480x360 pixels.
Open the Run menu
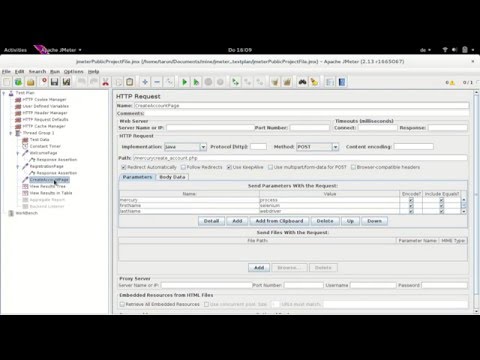[55, 72]
